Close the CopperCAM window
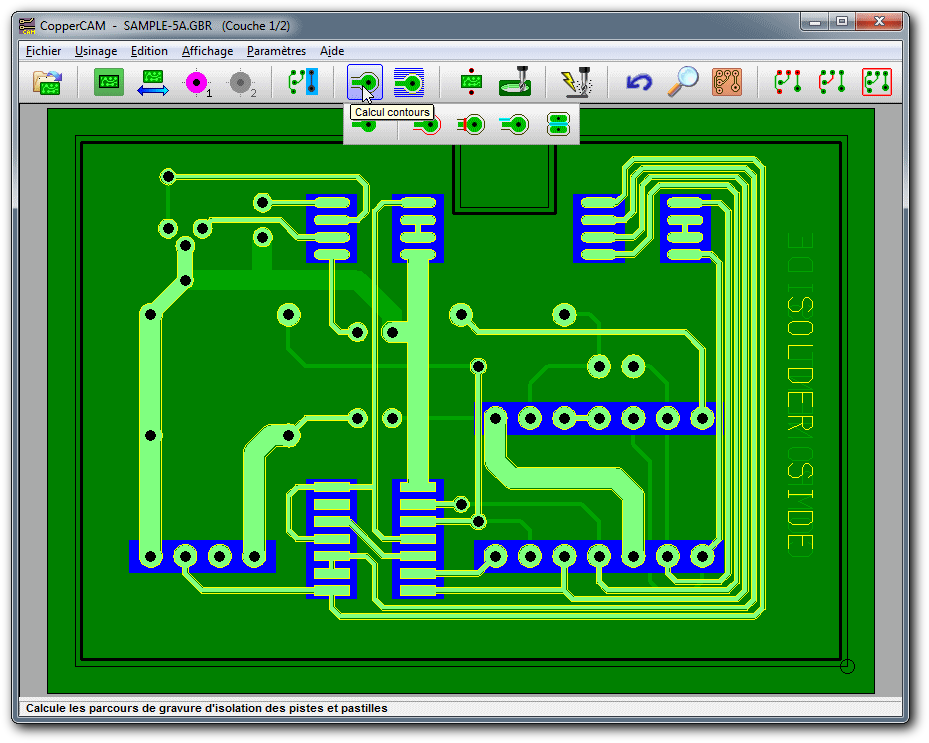 point(879,22)
